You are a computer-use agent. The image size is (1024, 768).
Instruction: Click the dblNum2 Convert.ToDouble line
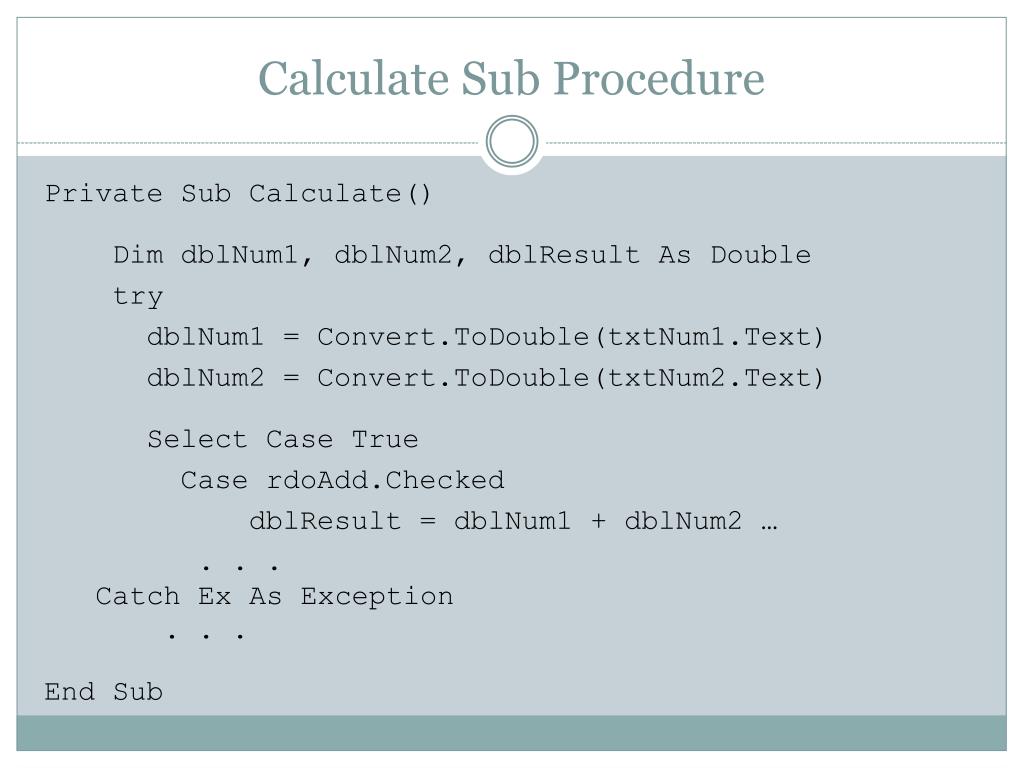point(485,379)
